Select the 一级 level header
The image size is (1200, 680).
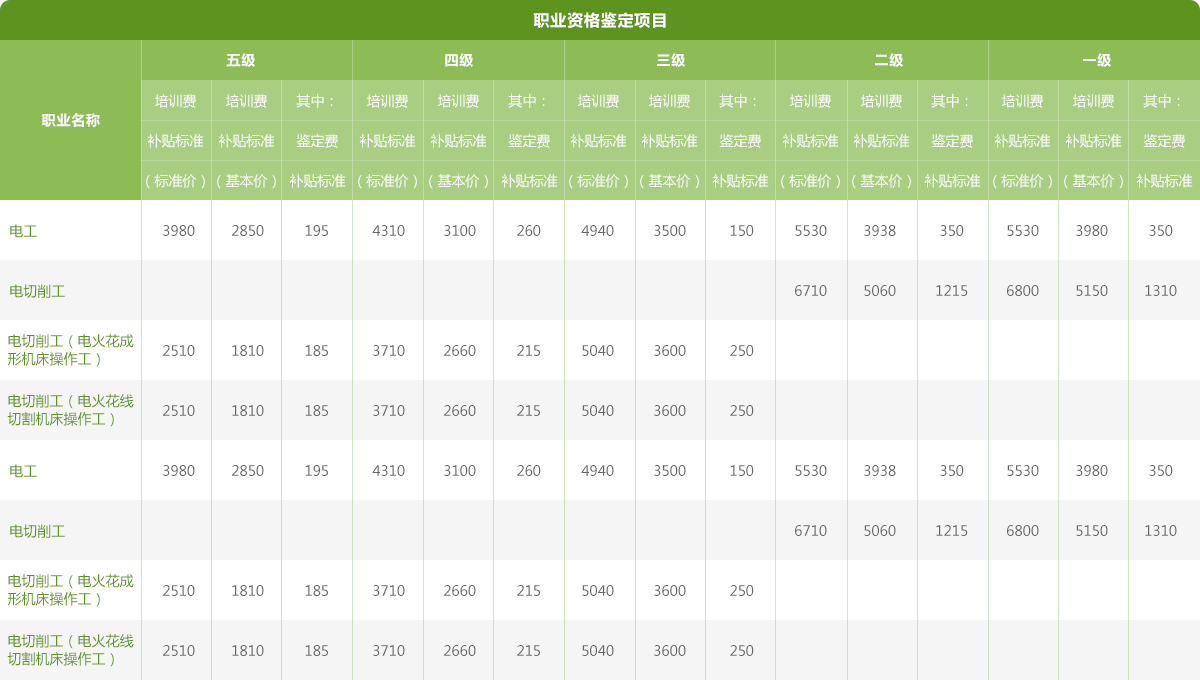pos(1097,60)
